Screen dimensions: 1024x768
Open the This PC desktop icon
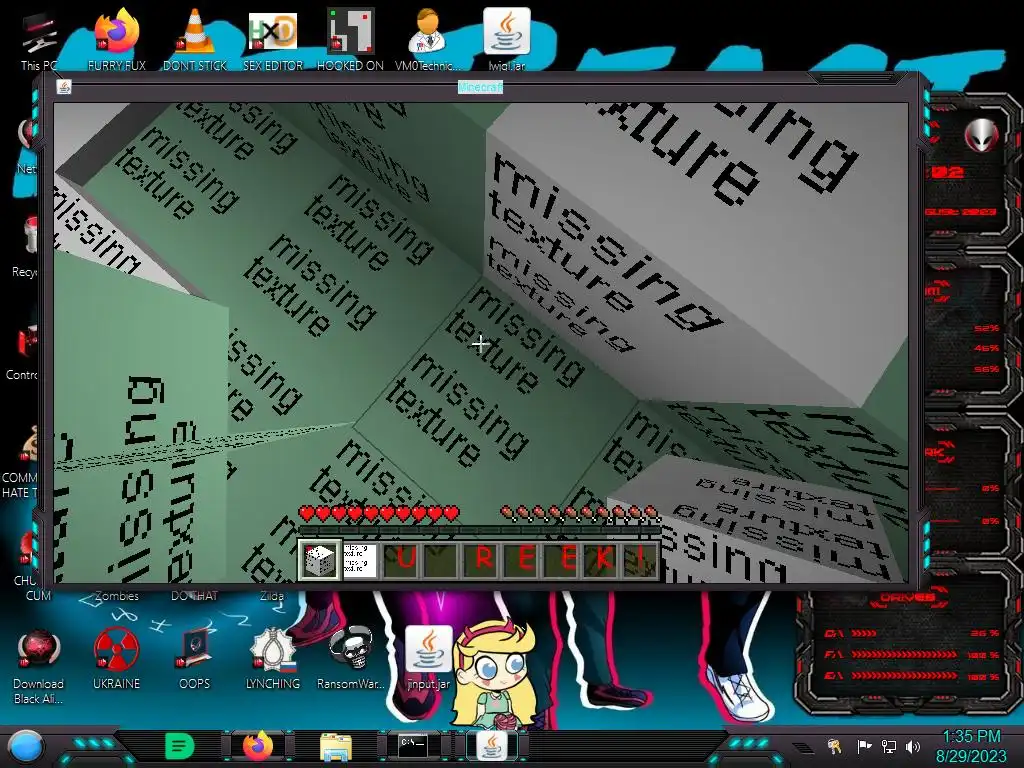click(38, 39)
